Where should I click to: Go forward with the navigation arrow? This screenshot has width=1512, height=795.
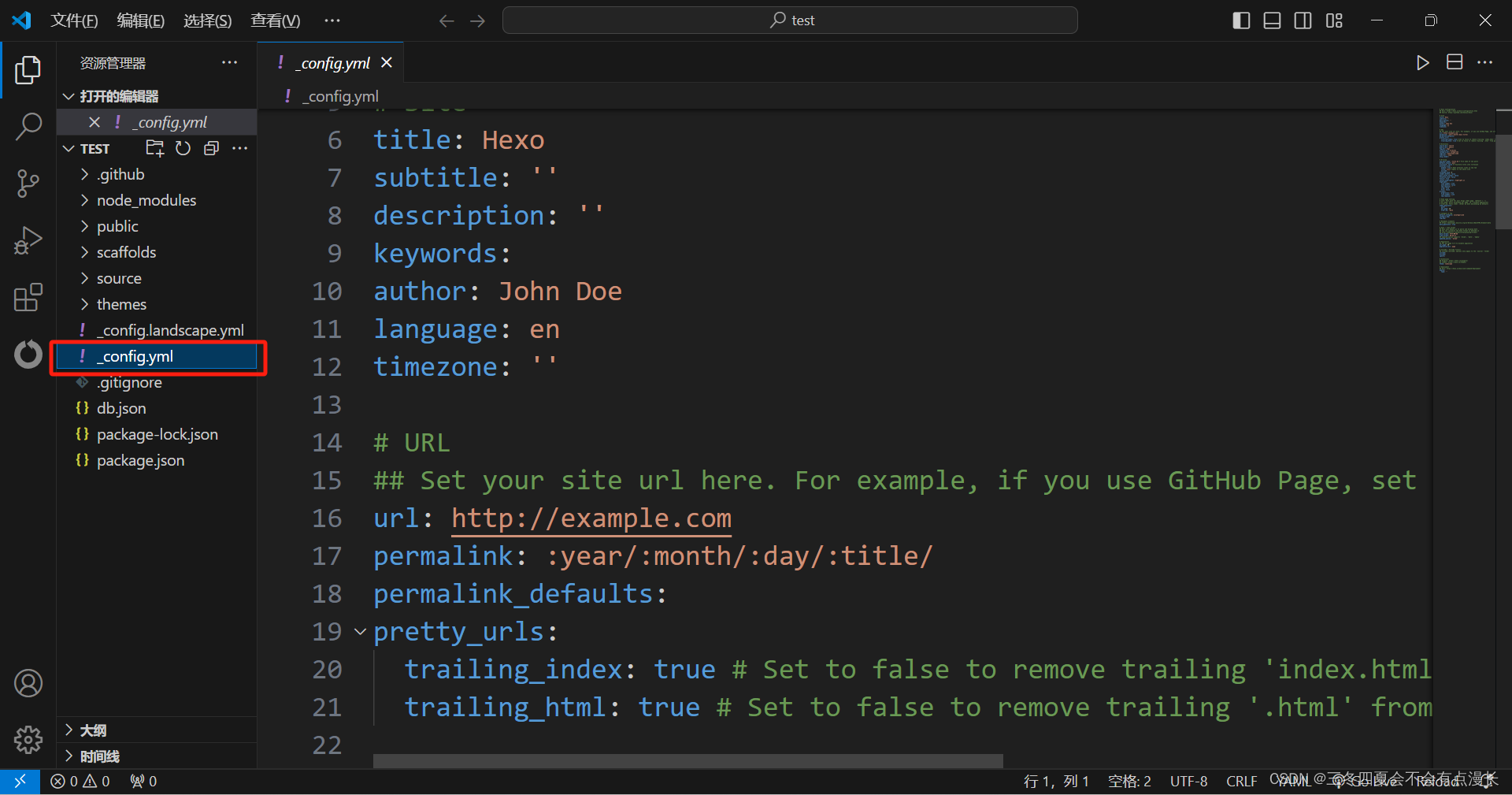click(477, 20)
